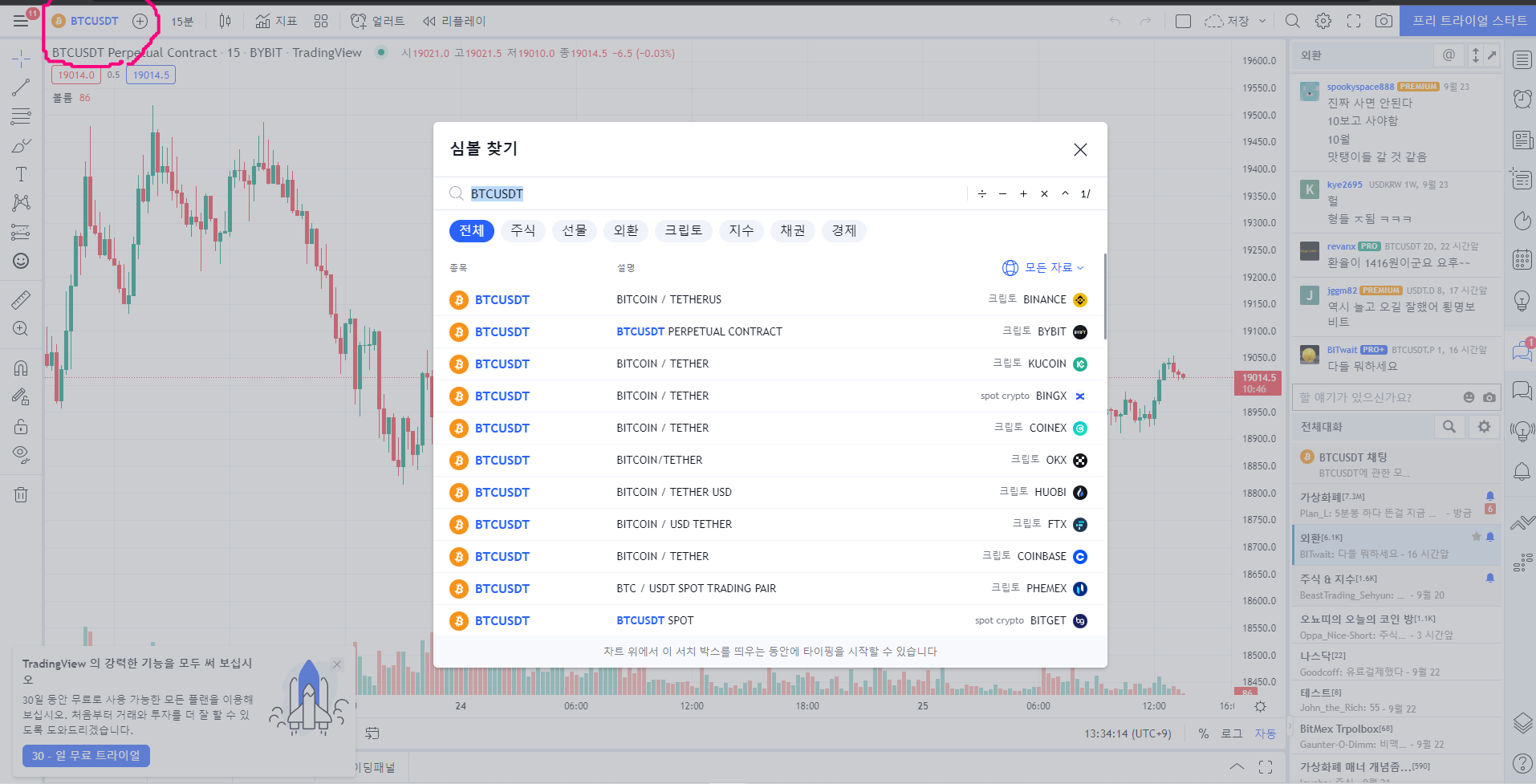The height and width of the screenshot is (784, 1536).
Task: Select the 지수 filter tab
Action: pos(742,231)
